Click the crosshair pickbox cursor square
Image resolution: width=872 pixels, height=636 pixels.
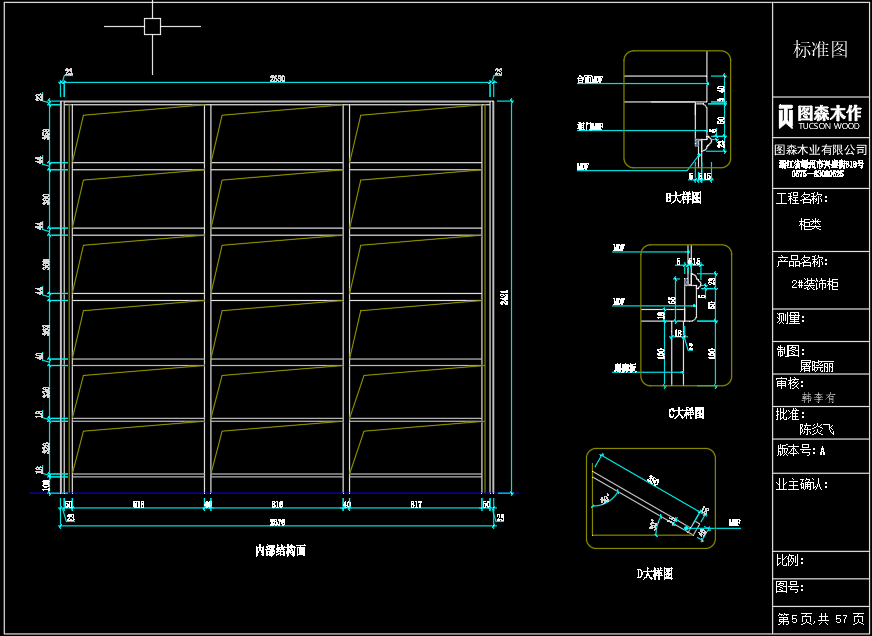point(152,26)
